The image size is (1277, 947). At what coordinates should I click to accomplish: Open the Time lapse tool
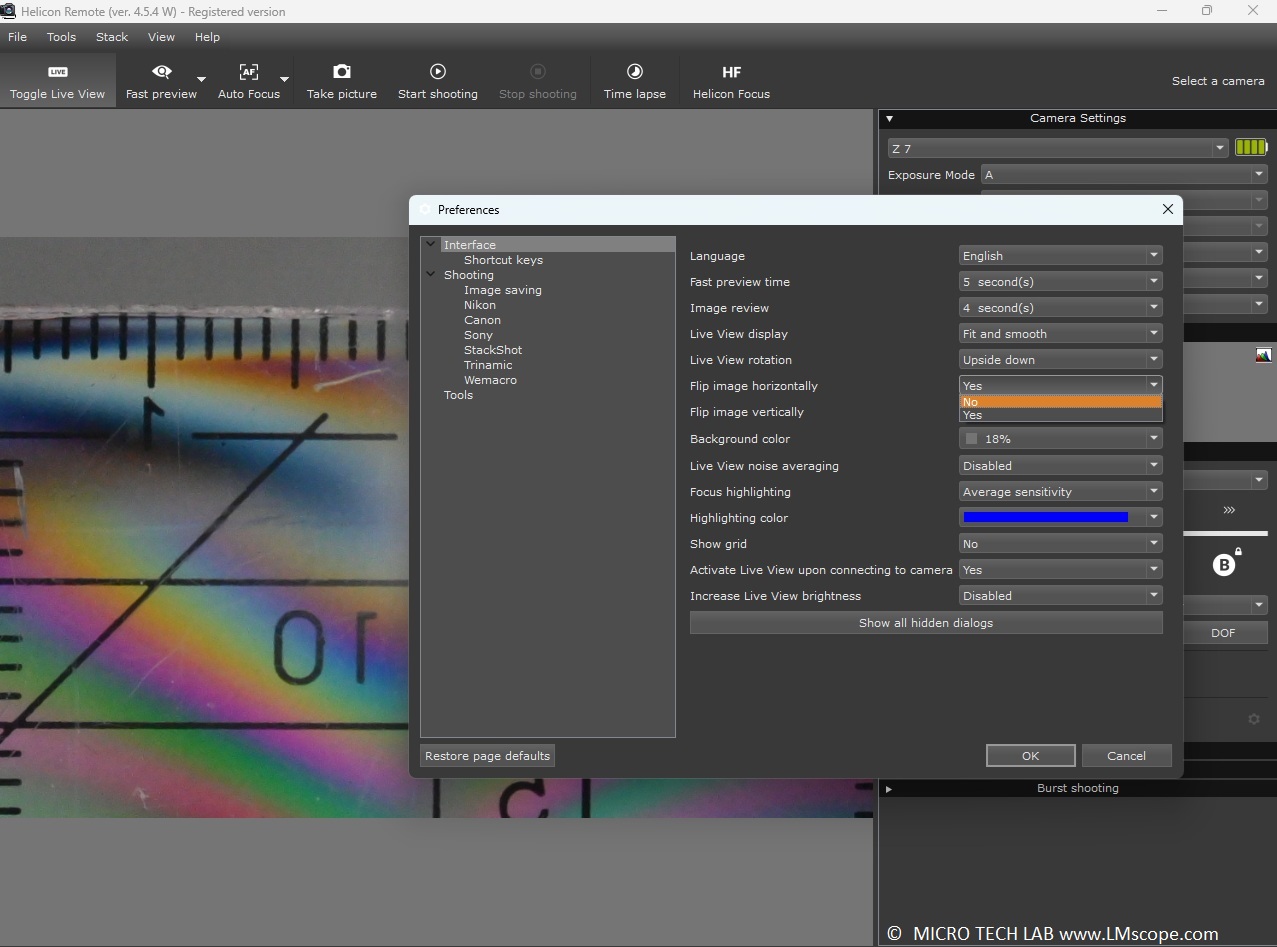pos(634,81)
